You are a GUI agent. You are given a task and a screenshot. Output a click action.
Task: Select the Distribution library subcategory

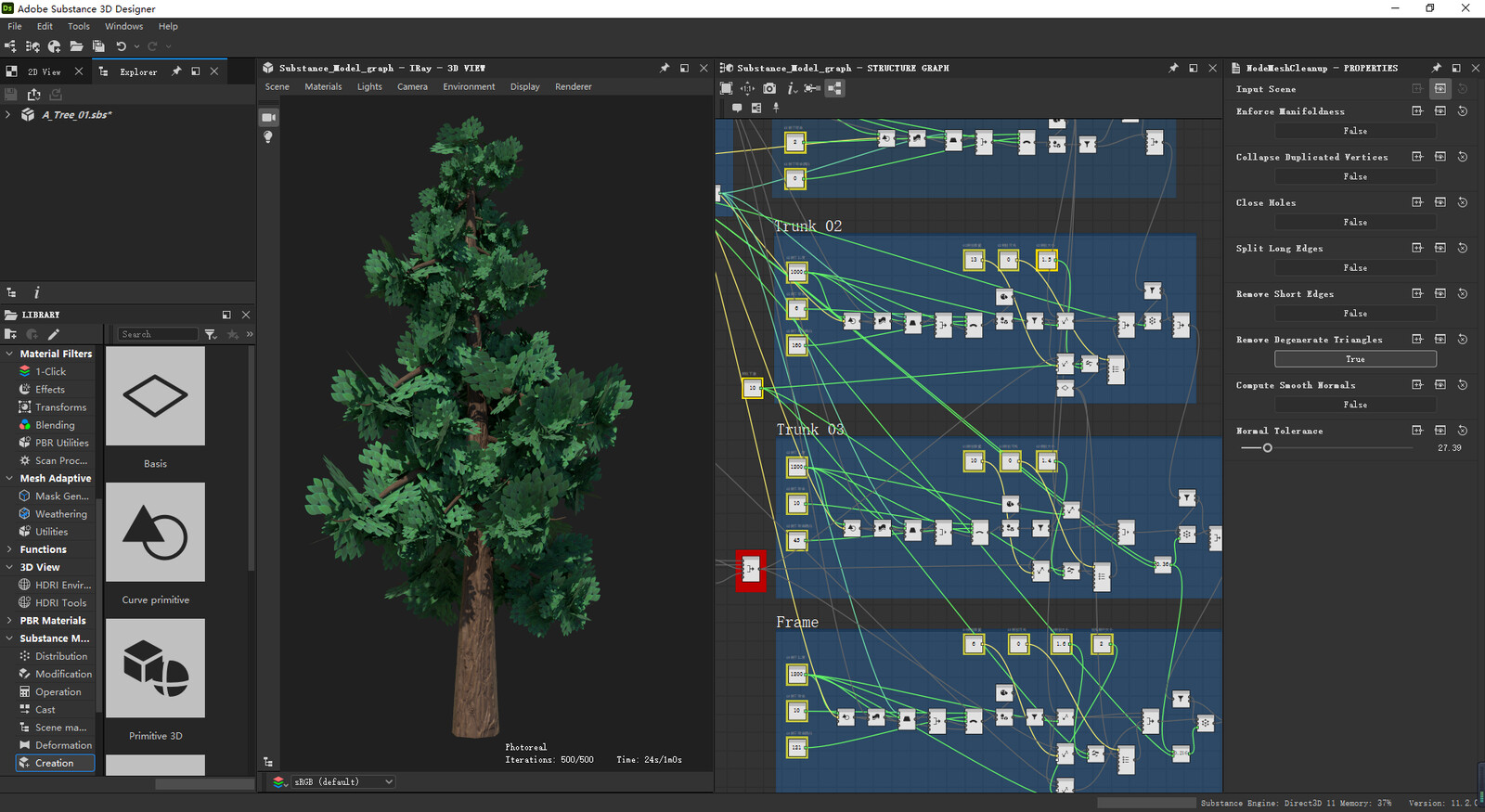click(55, 656)
